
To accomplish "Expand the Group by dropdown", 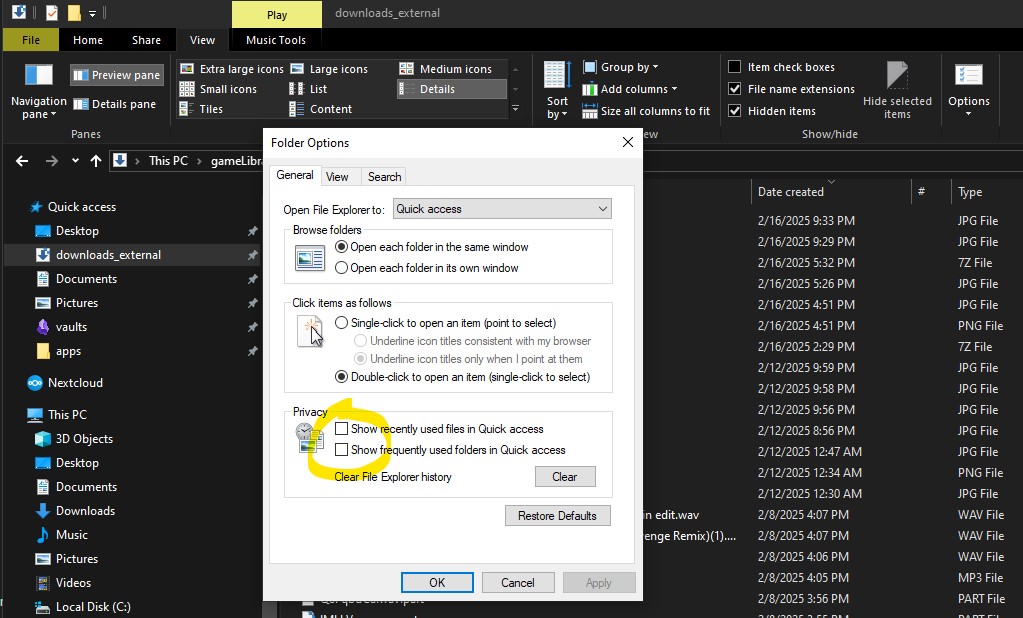I will (x=626, y=67).
